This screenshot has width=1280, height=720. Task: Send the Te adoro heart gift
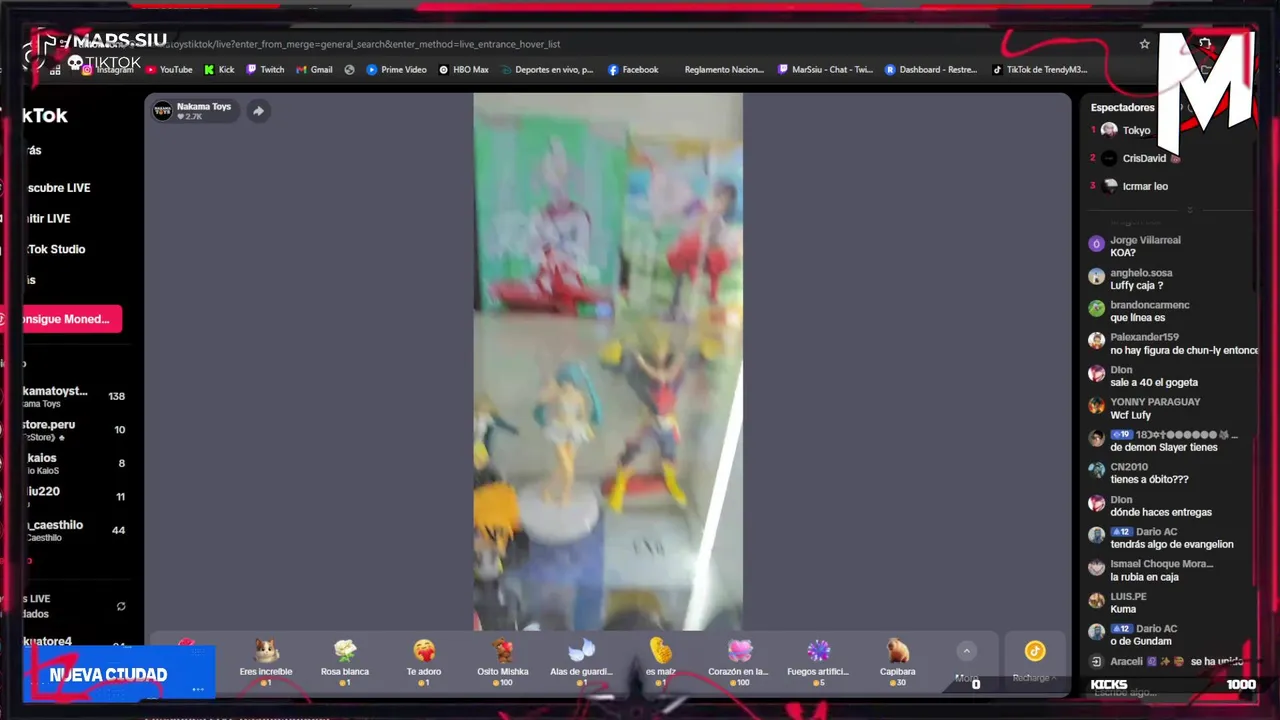tap(424, 662)
